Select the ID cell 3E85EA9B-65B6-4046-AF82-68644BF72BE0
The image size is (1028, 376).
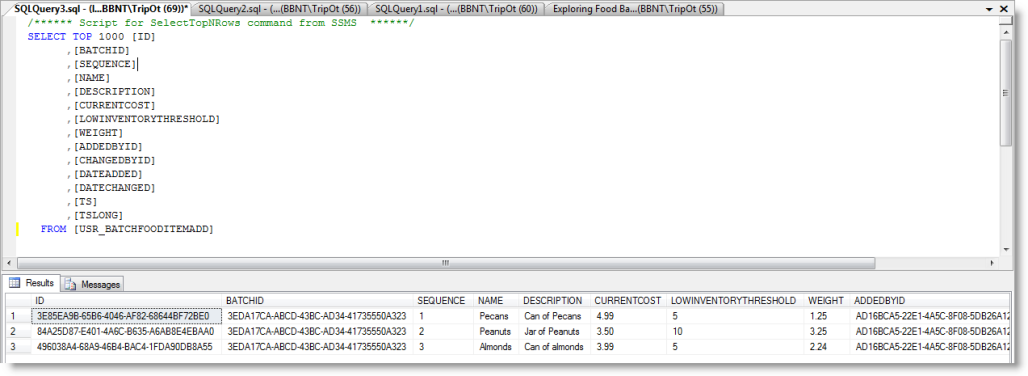126,316
